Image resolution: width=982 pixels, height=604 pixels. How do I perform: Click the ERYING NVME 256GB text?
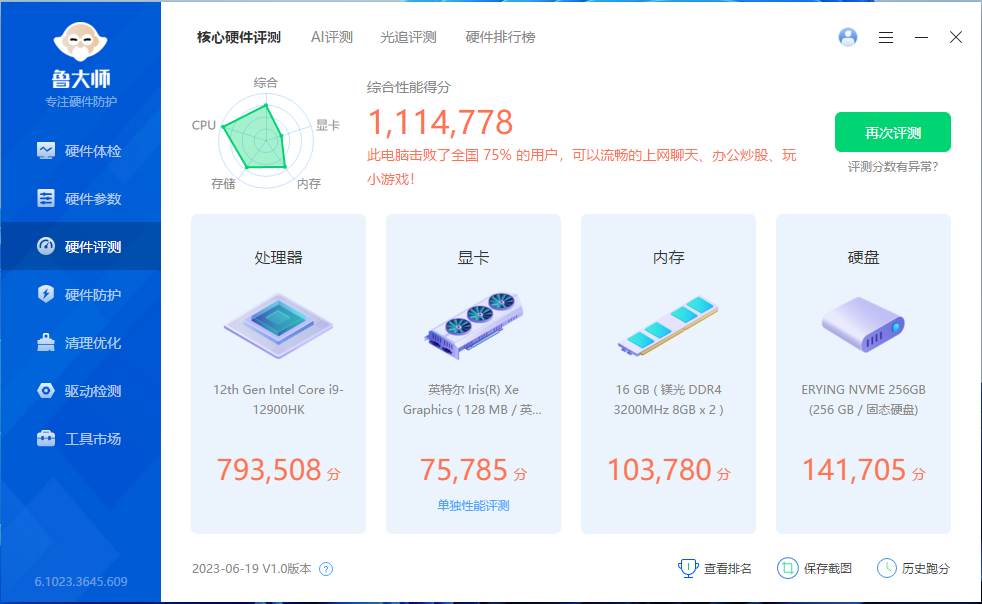pyautogui.click(x=863, y=400)
